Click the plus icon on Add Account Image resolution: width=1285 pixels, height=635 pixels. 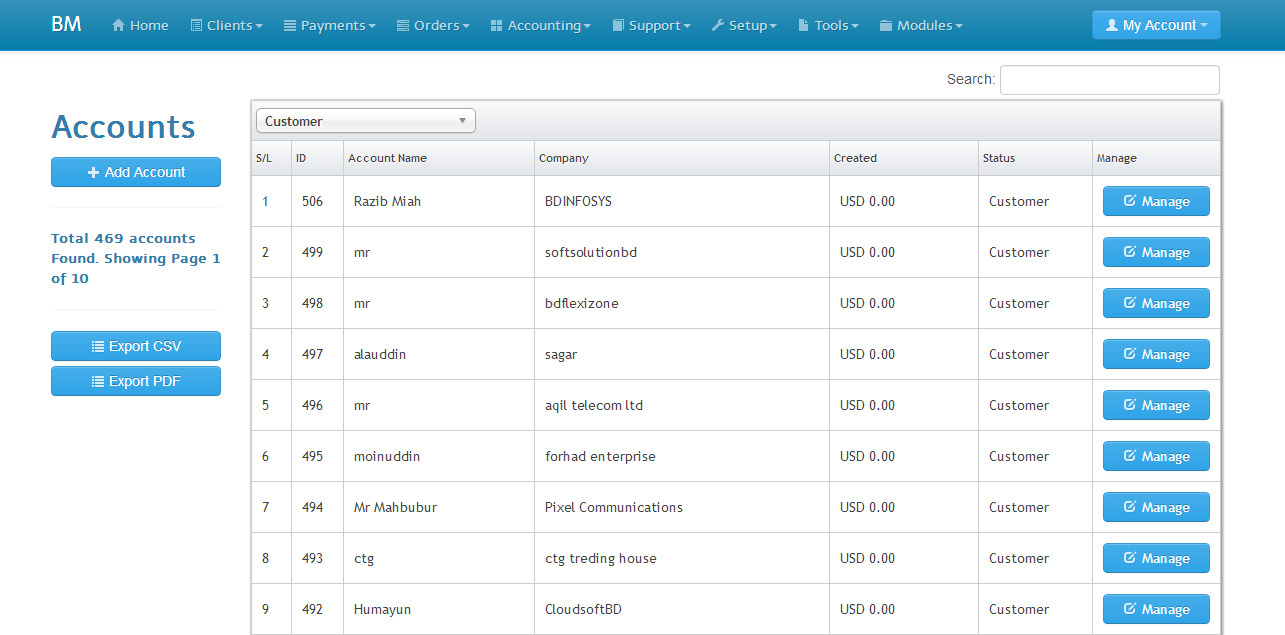[93, 172]
